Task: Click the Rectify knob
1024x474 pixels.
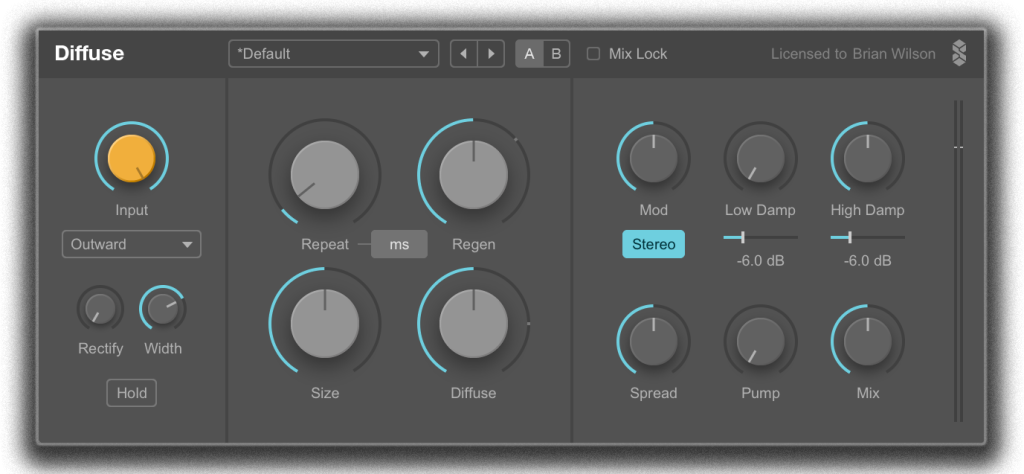Action: [100, 308]
